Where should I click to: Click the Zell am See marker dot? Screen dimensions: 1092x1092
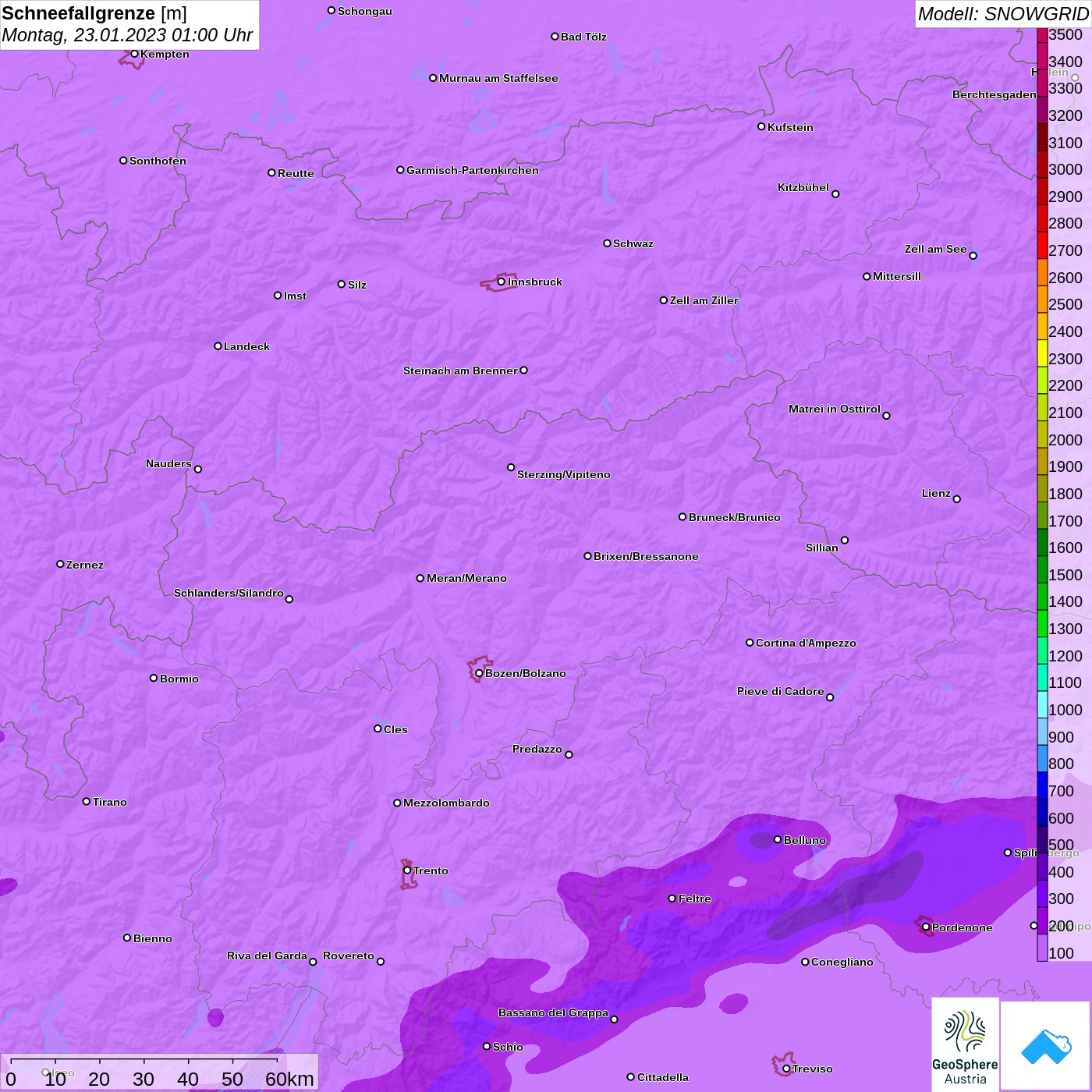pyautogui.click(x=973, y=256)
